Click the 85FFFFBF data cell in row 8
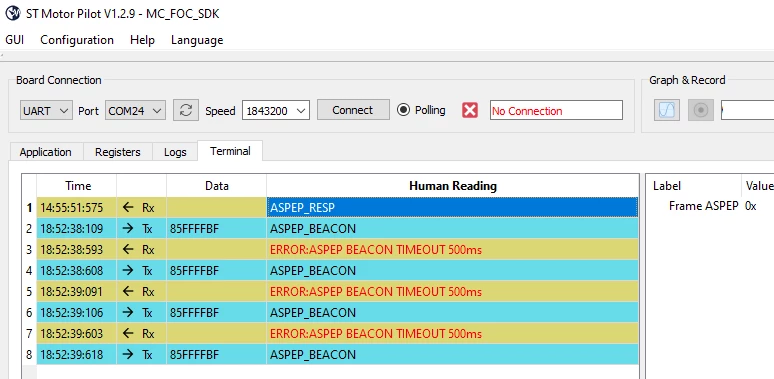The image size is (774, 379). pos(217,354)
